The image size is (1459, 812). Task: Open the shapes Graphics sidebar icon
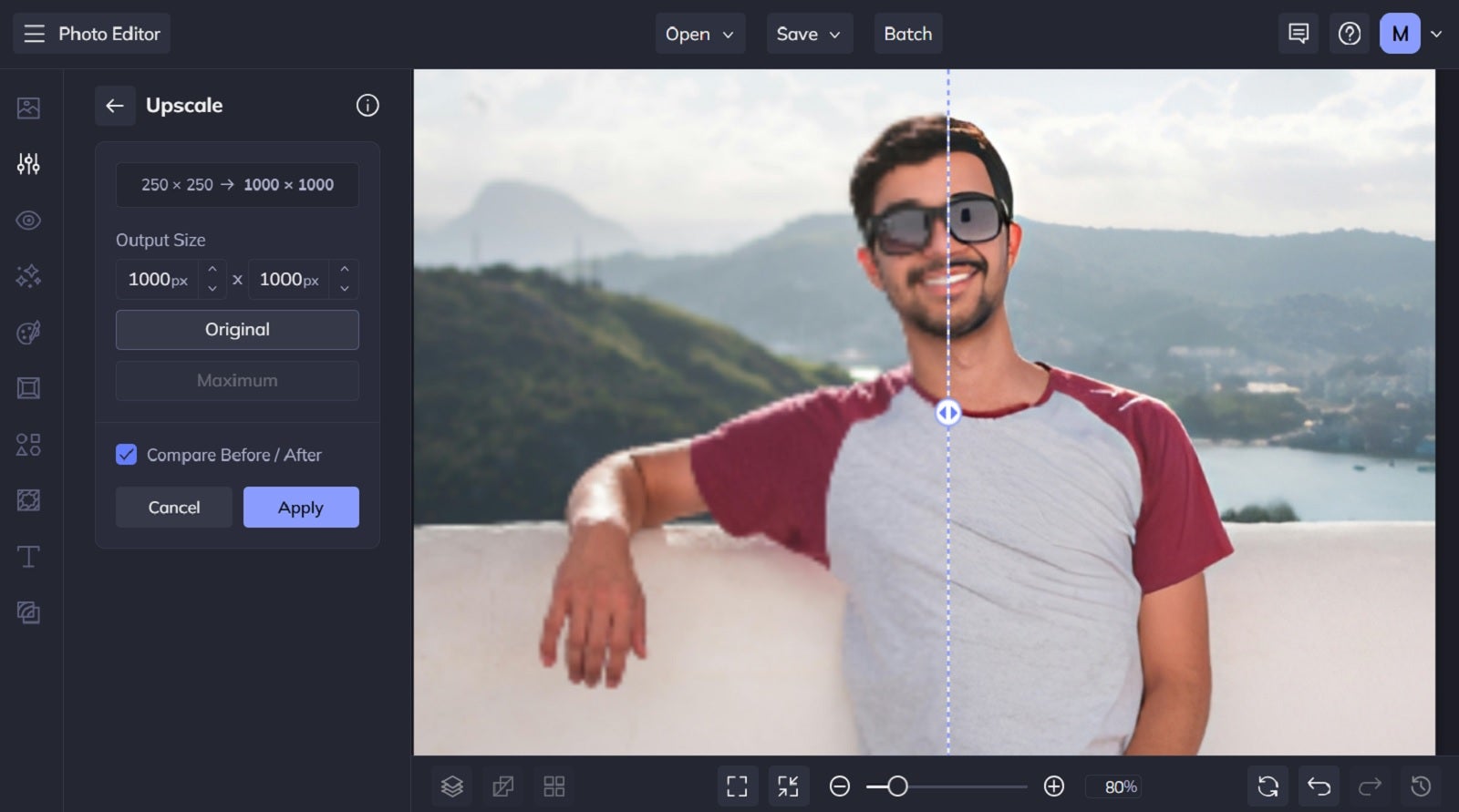coord(28,445)
